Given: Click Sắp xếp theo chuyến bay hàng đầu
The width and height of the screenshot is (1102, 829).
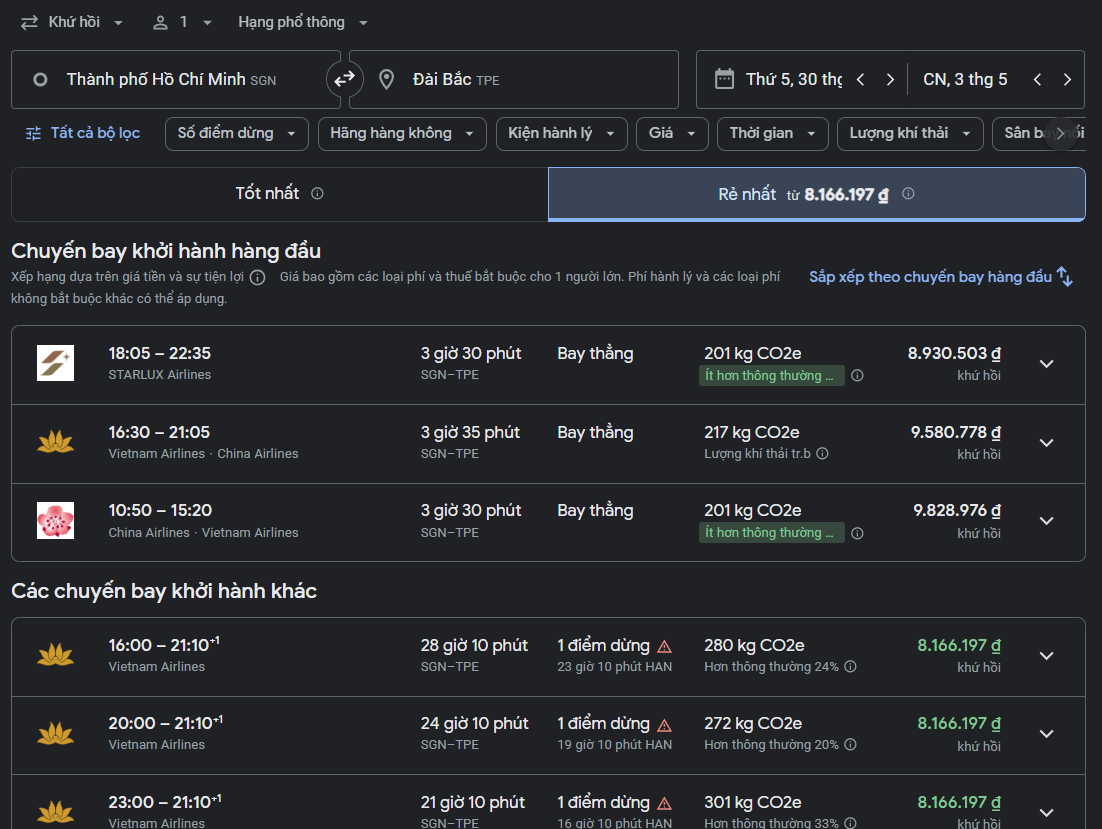Looking at the screenshot, I should click(x=940, y=277).
